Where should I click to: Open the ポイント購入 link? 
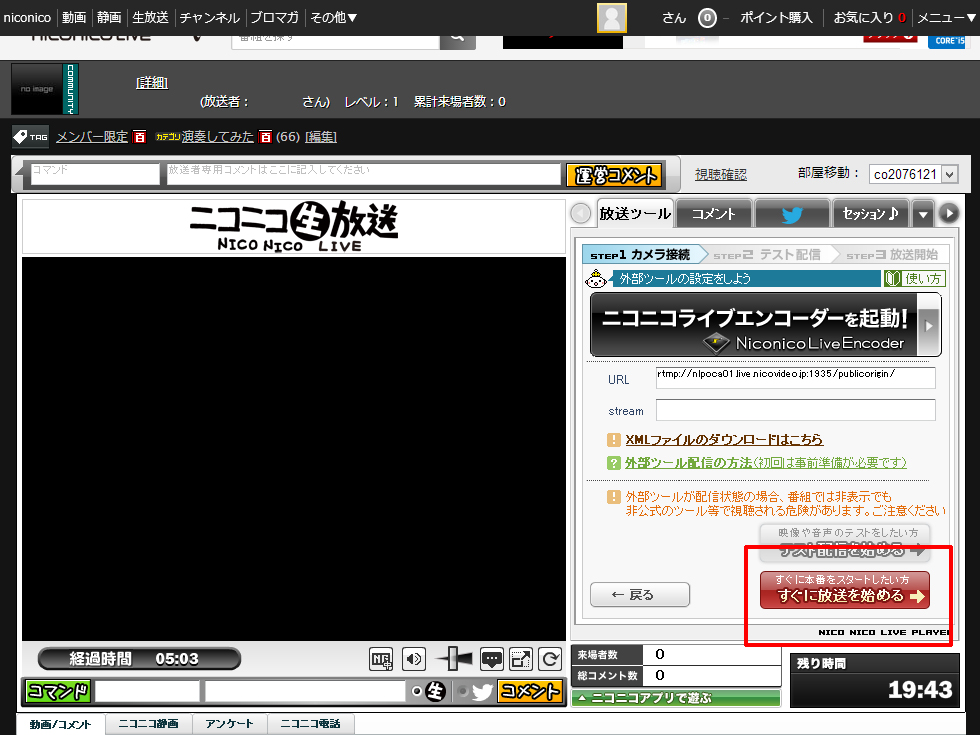(776, 18)
